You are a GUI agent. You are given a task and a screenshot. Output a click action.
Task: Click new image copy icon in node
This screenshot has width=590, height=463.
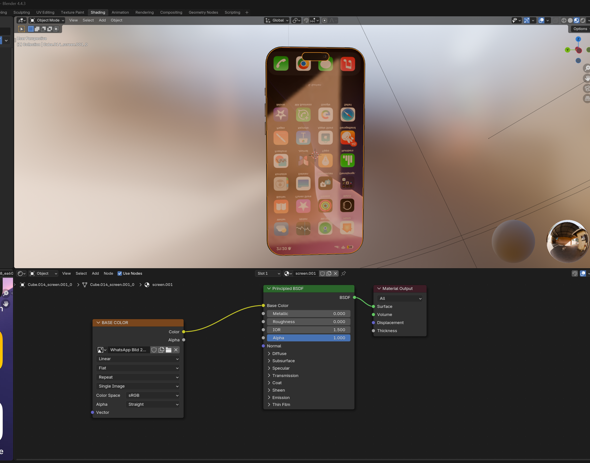[161, 350]
